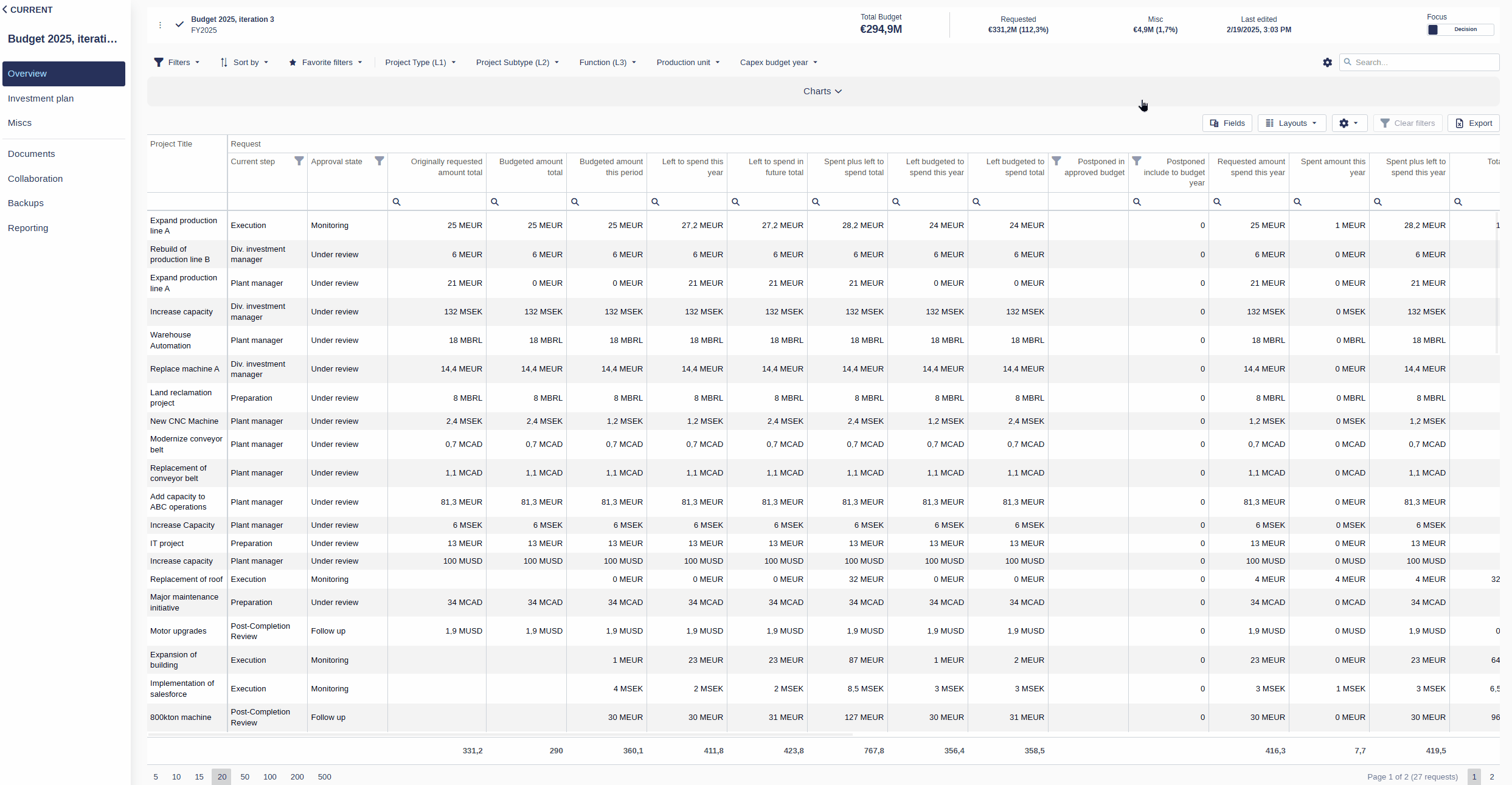Image resolution: width=1512 pixels, height=785 pixels.
Task: Select page size 20
Action: (222, 776)
